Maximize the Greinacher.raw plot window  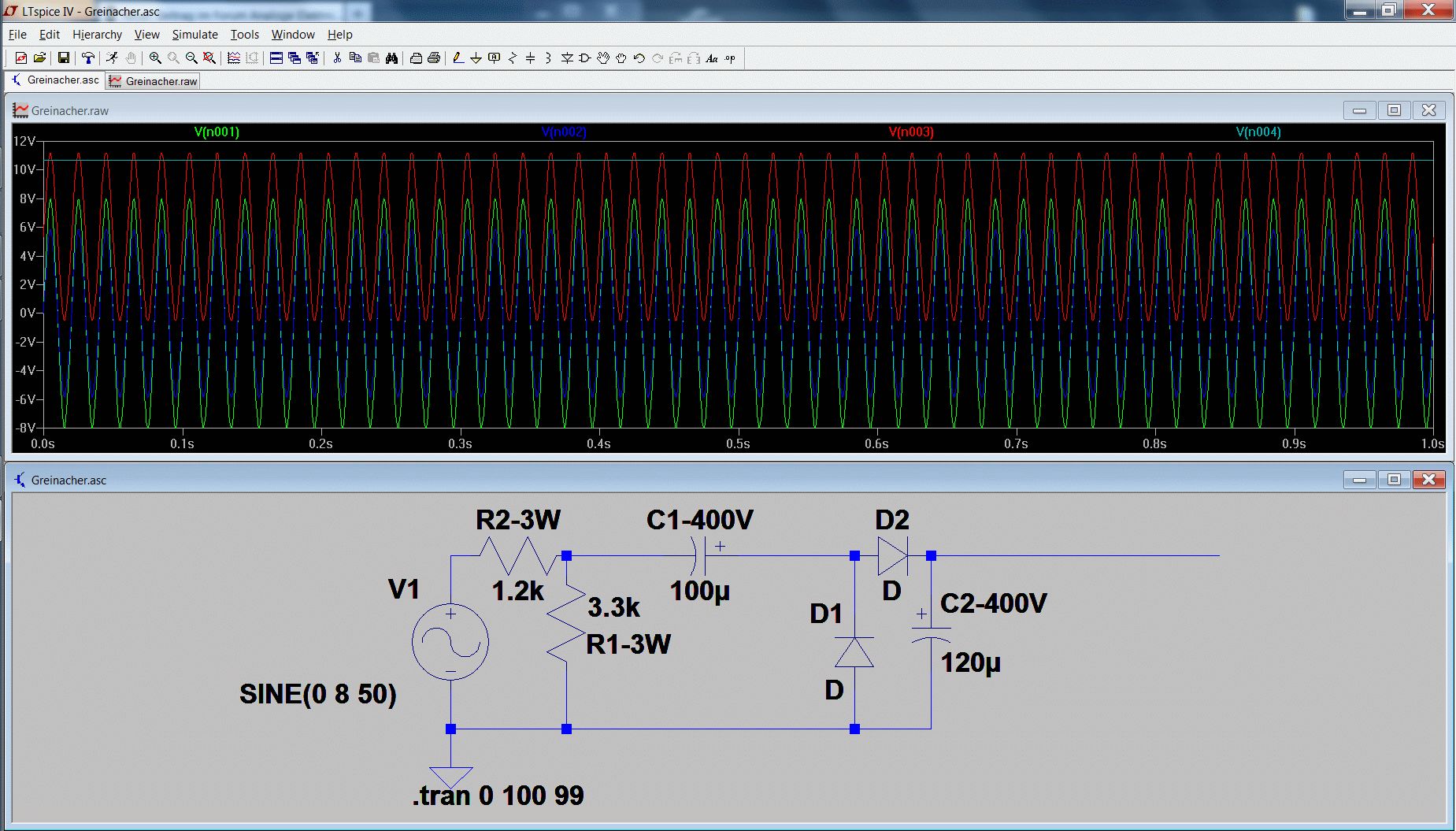1394,110
